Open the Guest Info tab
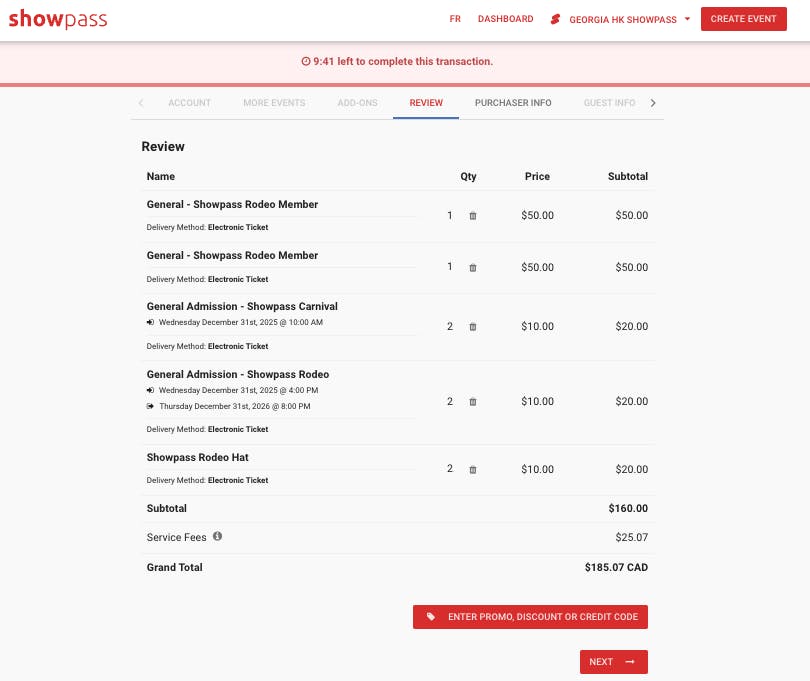 pyautogui.click(x=610, y=103)
